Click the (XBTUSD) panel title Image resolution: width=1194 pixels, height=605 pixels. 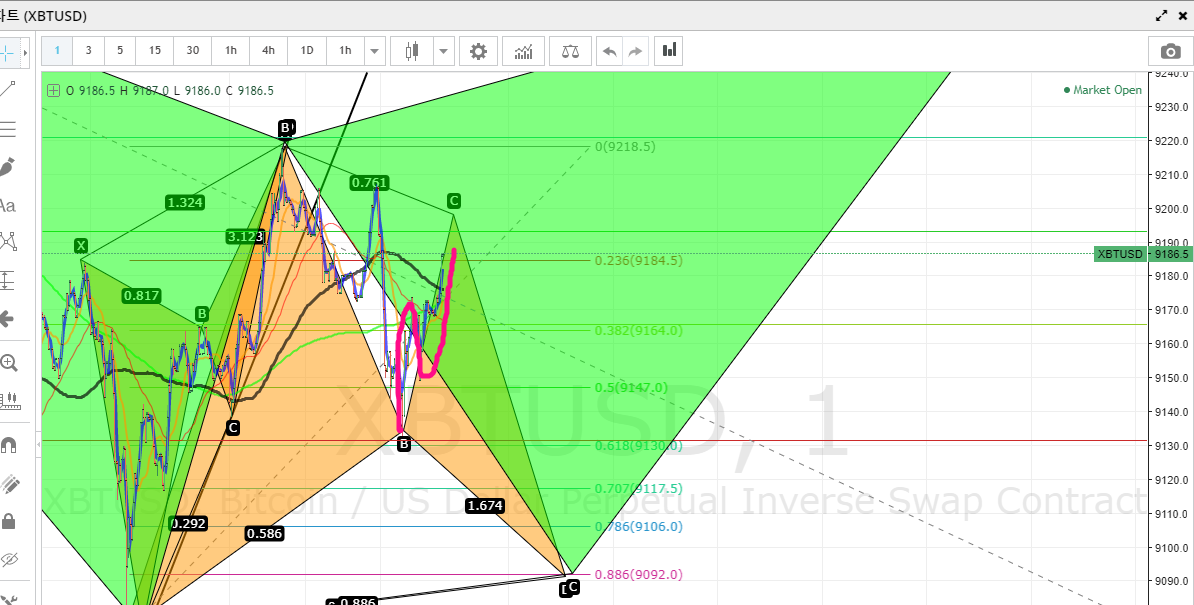pyautogui.click(x=55, y=15)
